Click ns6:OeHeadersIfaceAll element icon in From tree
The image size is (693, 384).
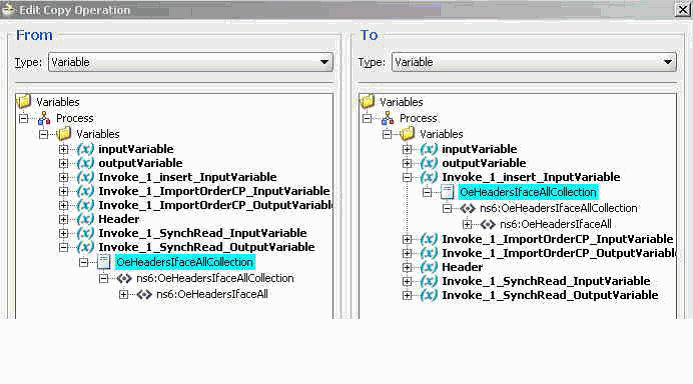pyautogui.click(x=144, y=294)
